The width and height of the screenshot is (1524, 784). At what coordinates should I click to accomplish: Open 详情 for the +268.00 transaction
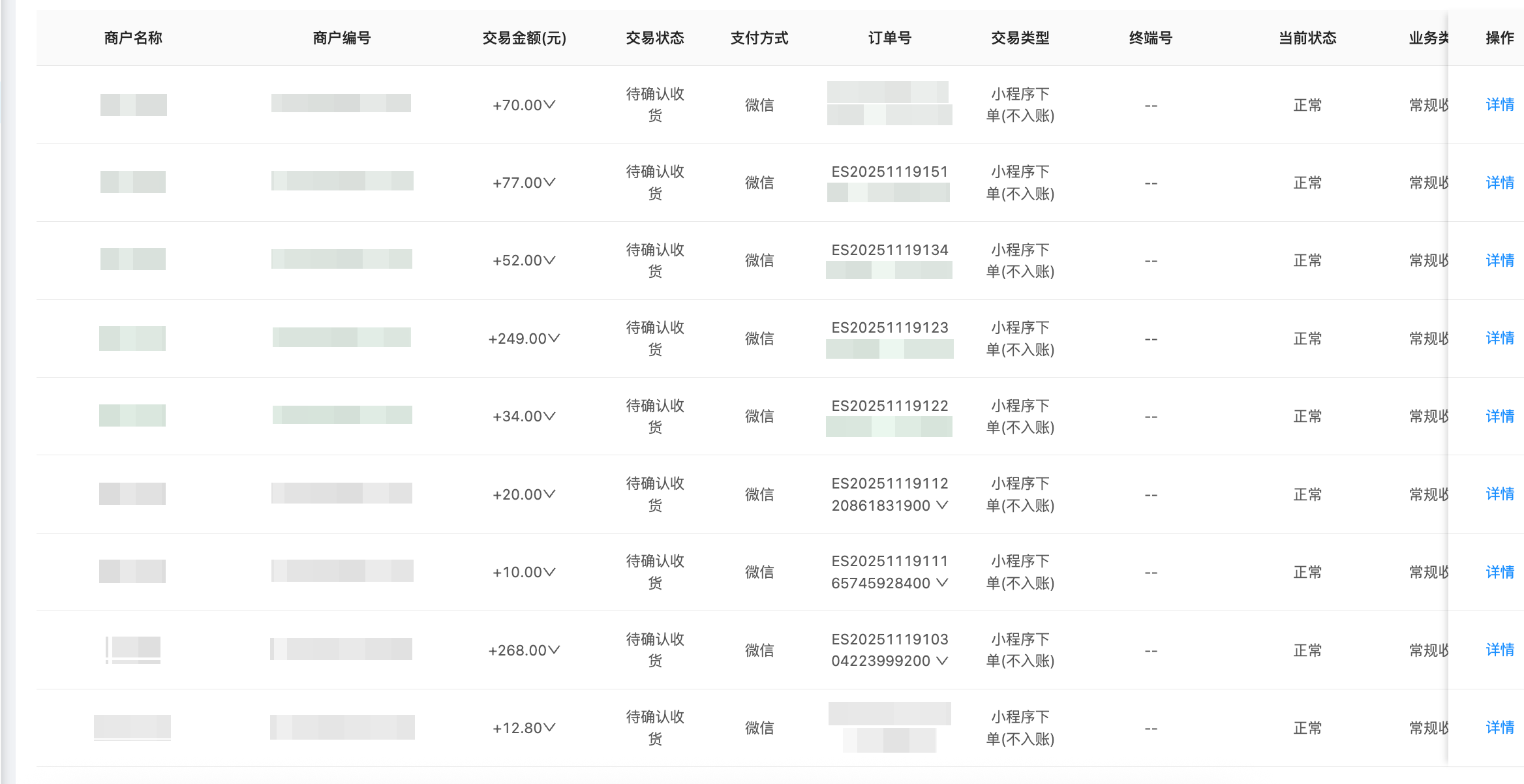1500,650
